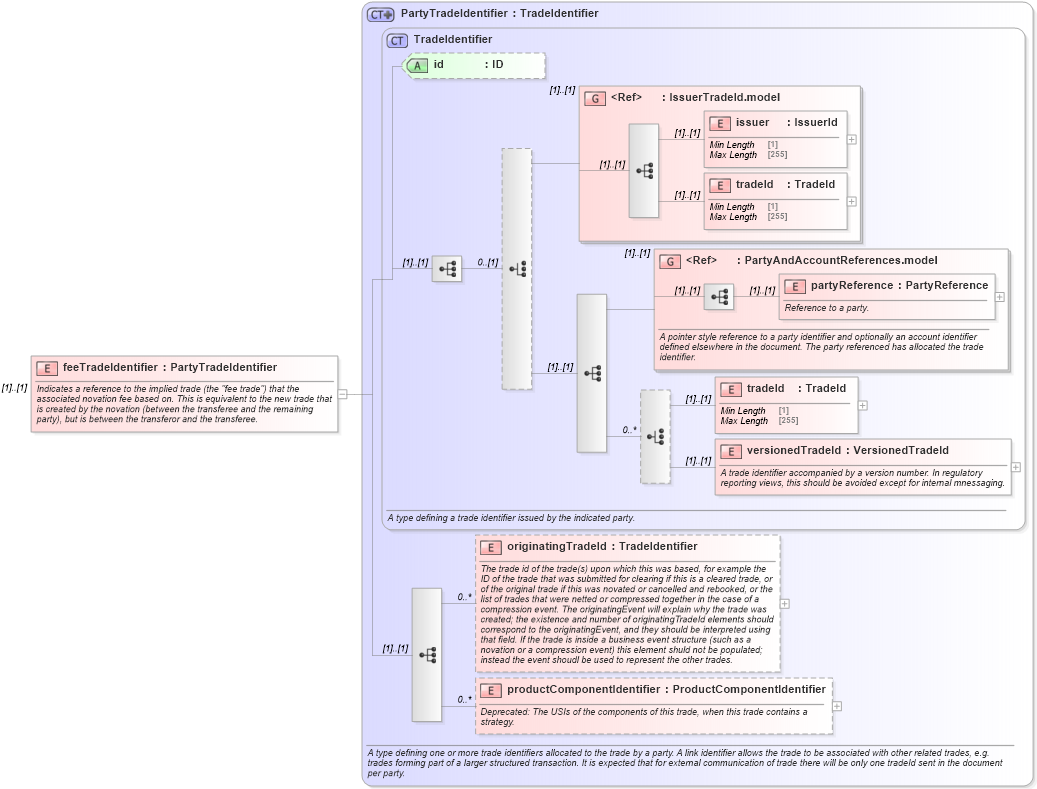Select the dashed 0..1 choice compositor
This screenshot has height=789, width=1037.
coord(517,269)
